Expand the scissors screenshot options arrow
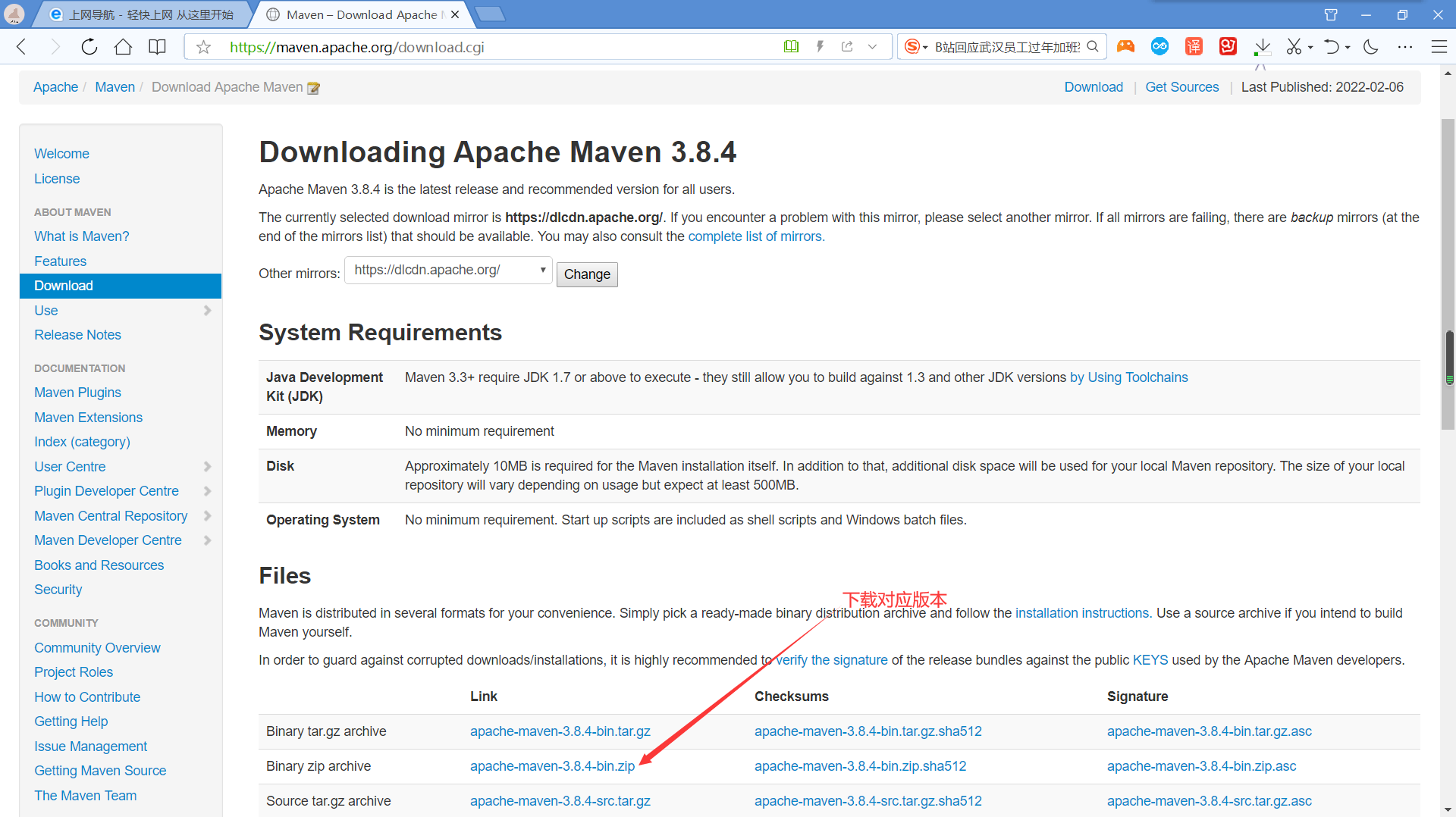This screenshot has width=1456, height=817. tap(1310, 48)
